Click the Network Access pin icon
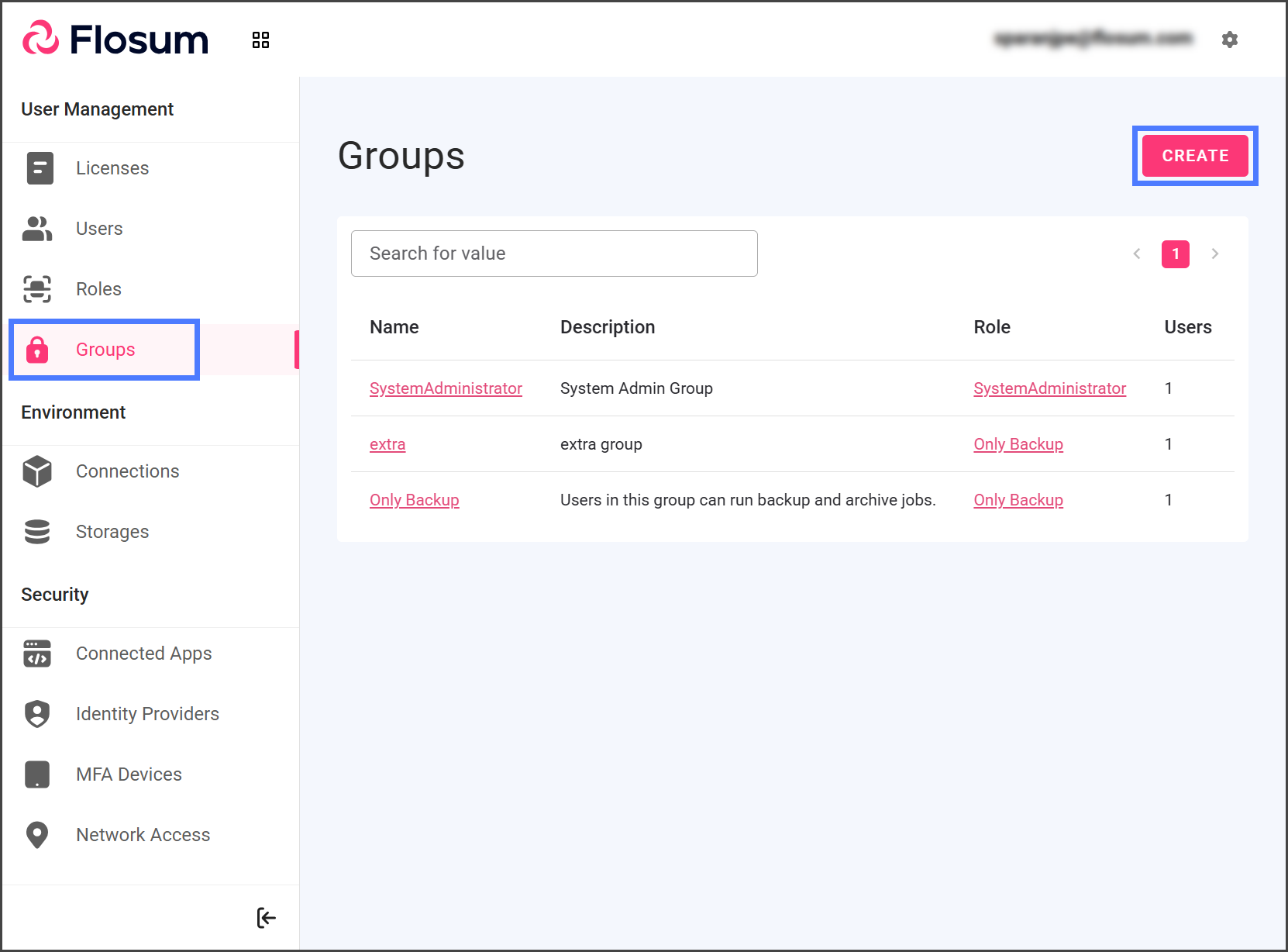 (x=37, y=835)
